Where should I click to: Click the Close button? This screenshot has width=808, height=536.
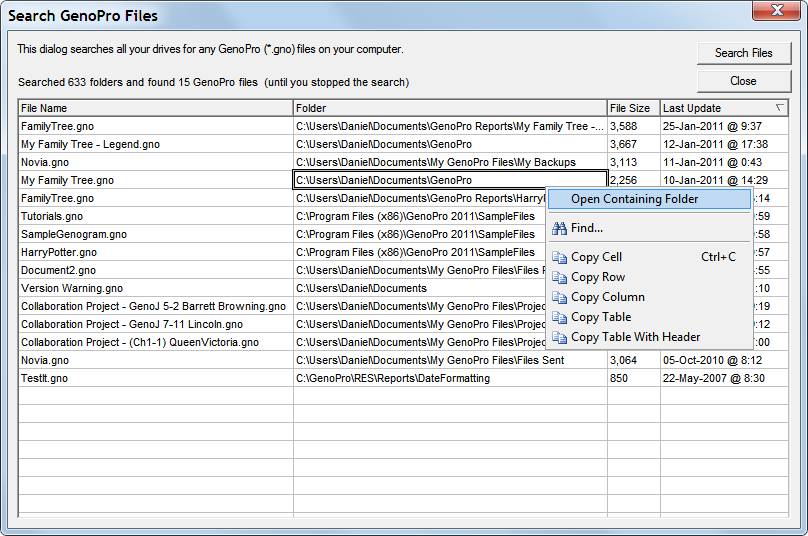[x=744, y=81]
